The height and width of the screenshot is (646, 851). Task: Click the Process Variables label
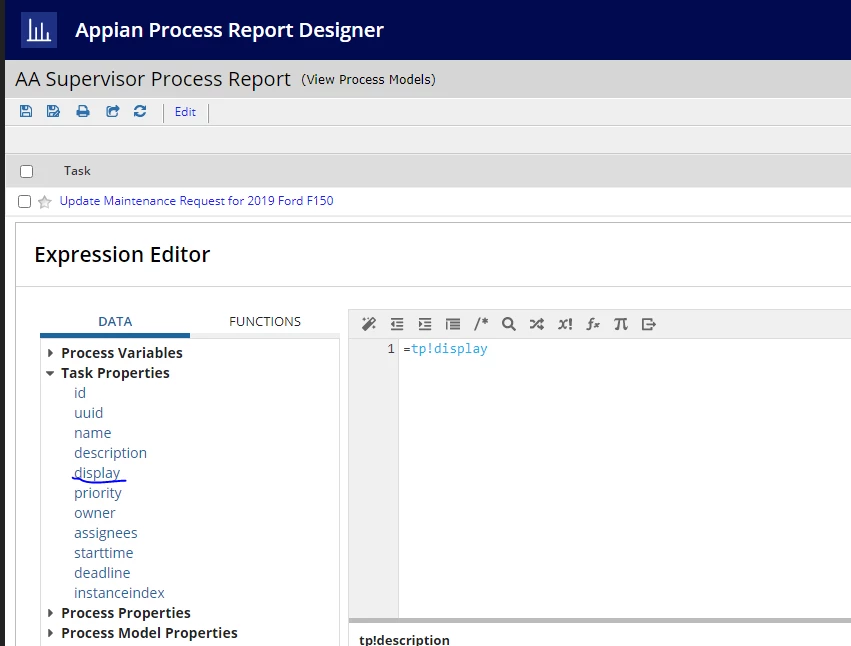[x=122, y=353]
